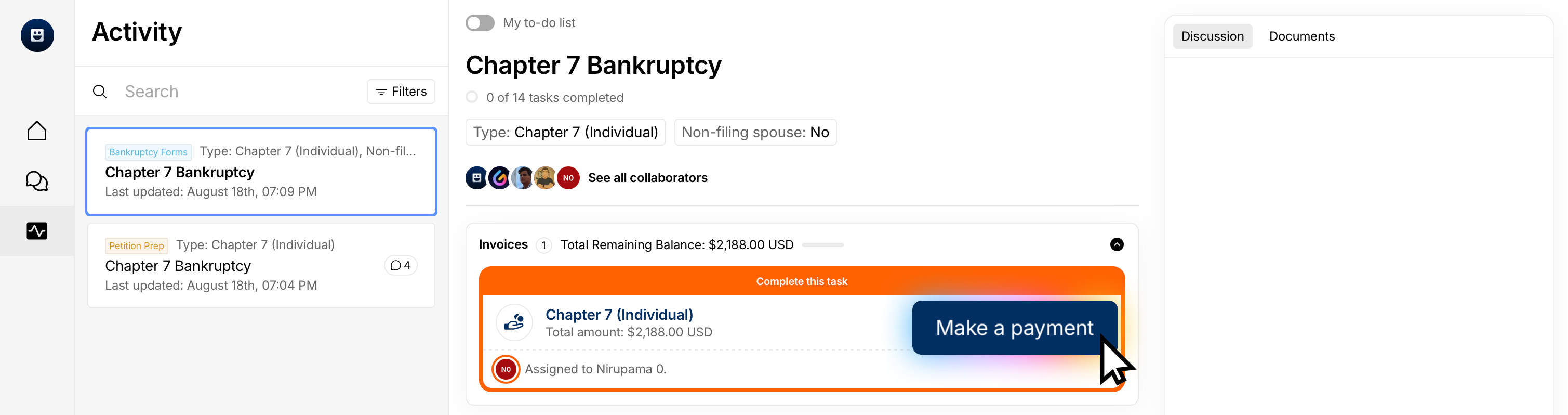This screenshot has height=415, width=1568.
Task: Click the invoice balance progress bar
Action: (822, 245)
